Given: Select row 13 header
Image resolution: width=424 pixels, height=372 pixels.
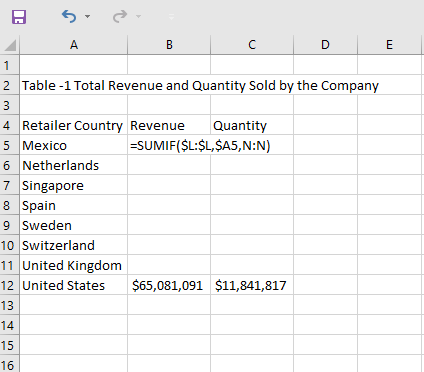Looking at the screenshot, I should [x=9, y=305].
